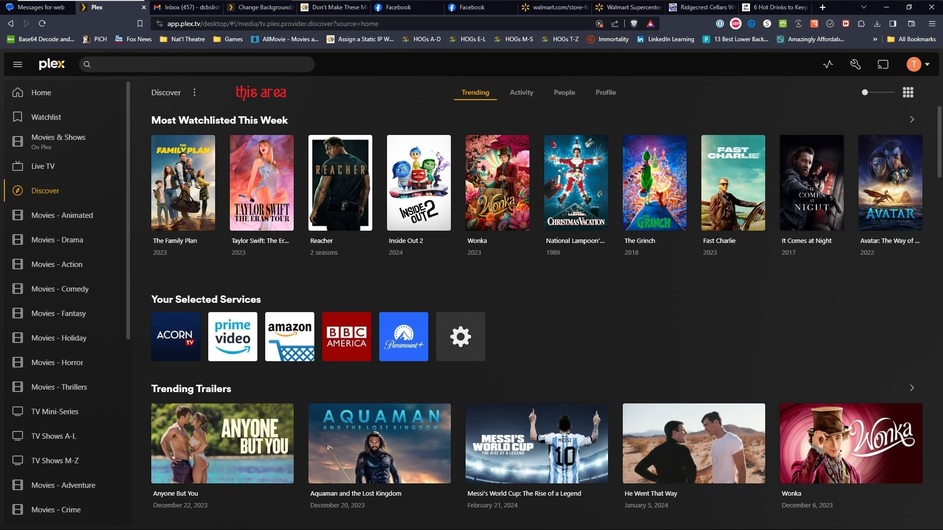This screenshot has height=530, width=943.
Task: Select the Amazon store service tile
Action: coord(290,336)
